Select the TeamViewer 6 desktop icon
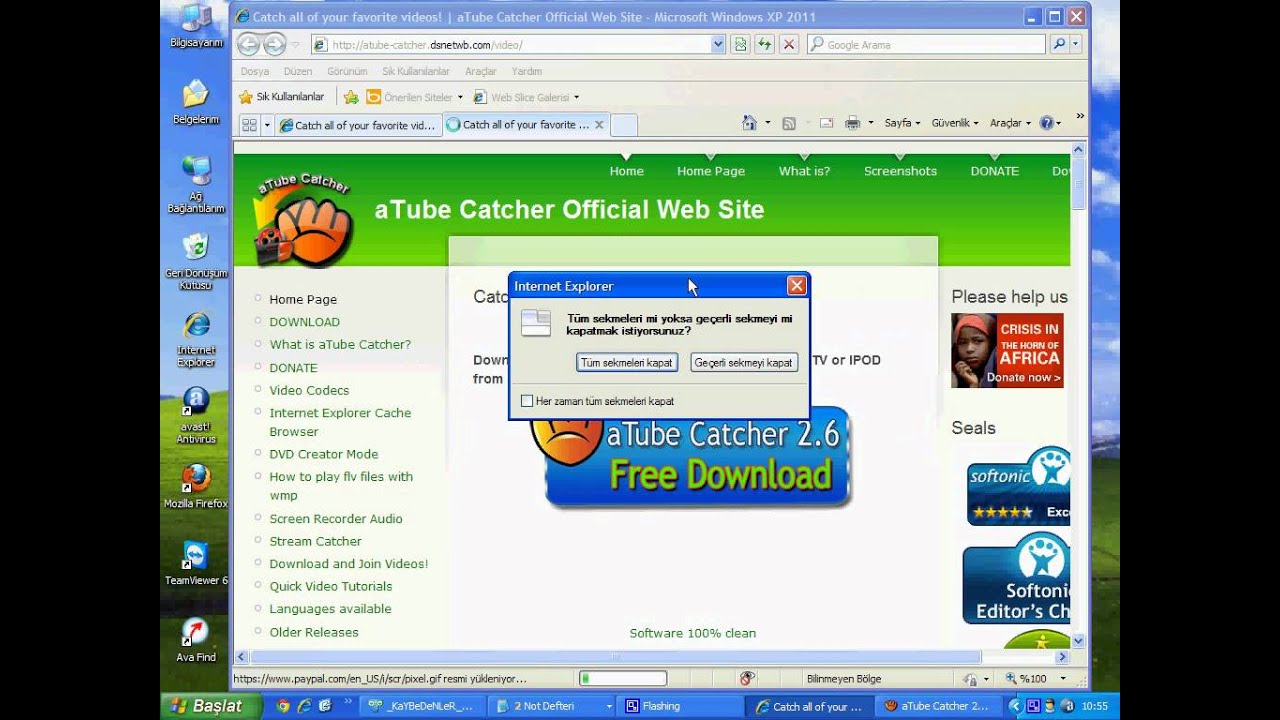 point(196,564)
